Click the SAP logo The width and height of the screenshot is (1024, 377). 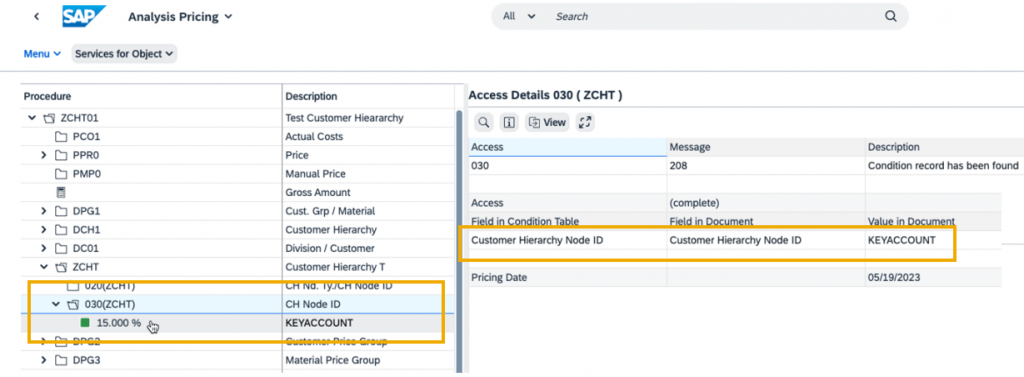[x=84, y=16]
